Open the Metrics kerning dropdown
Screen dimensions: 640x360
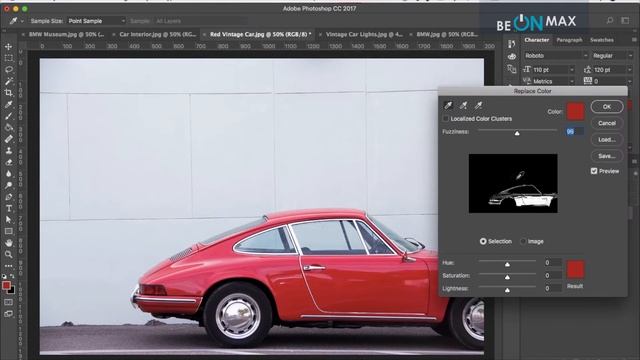pos(571,81)
